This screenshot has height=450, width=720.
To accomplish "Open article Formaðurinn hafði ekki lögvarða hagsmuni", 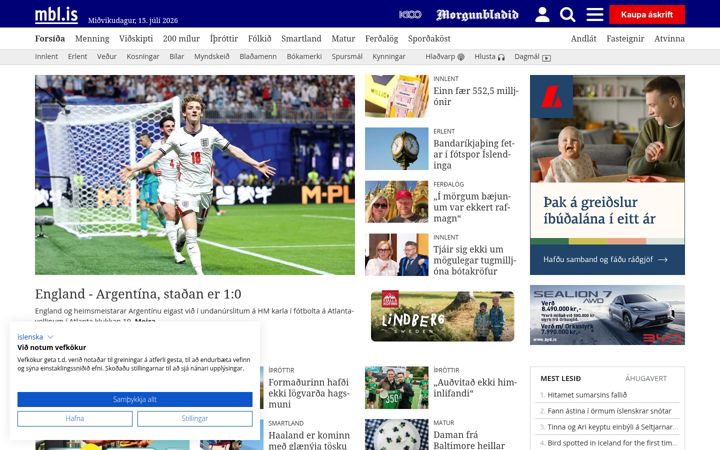I will coord(309,393).
